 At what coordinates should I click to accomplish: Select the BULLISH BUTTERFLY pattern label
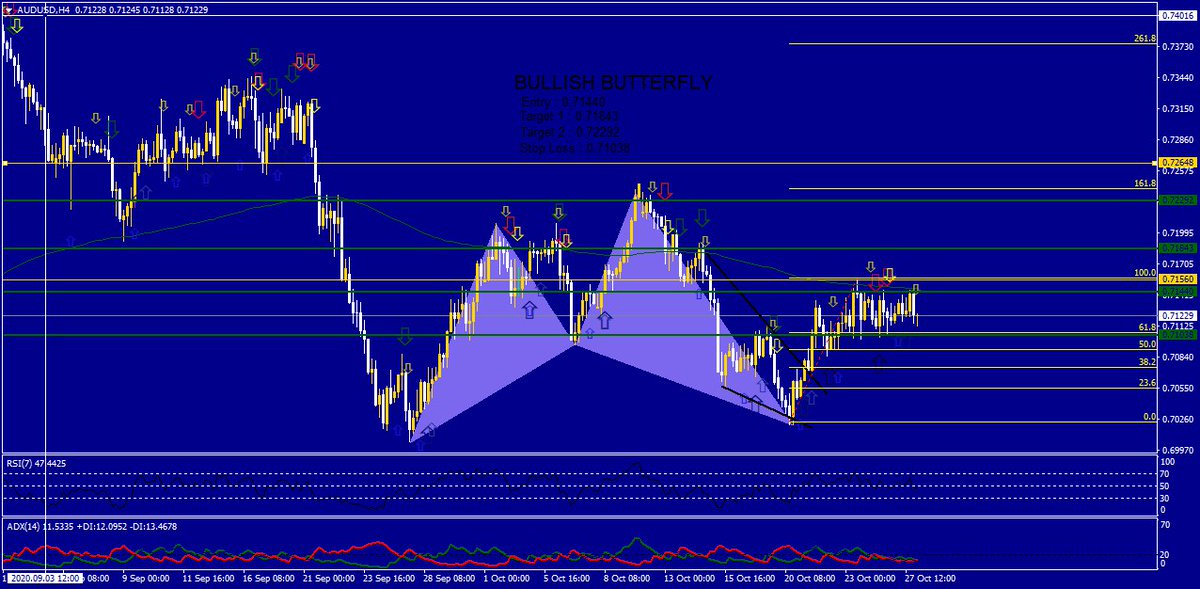[x=613, y=83]
